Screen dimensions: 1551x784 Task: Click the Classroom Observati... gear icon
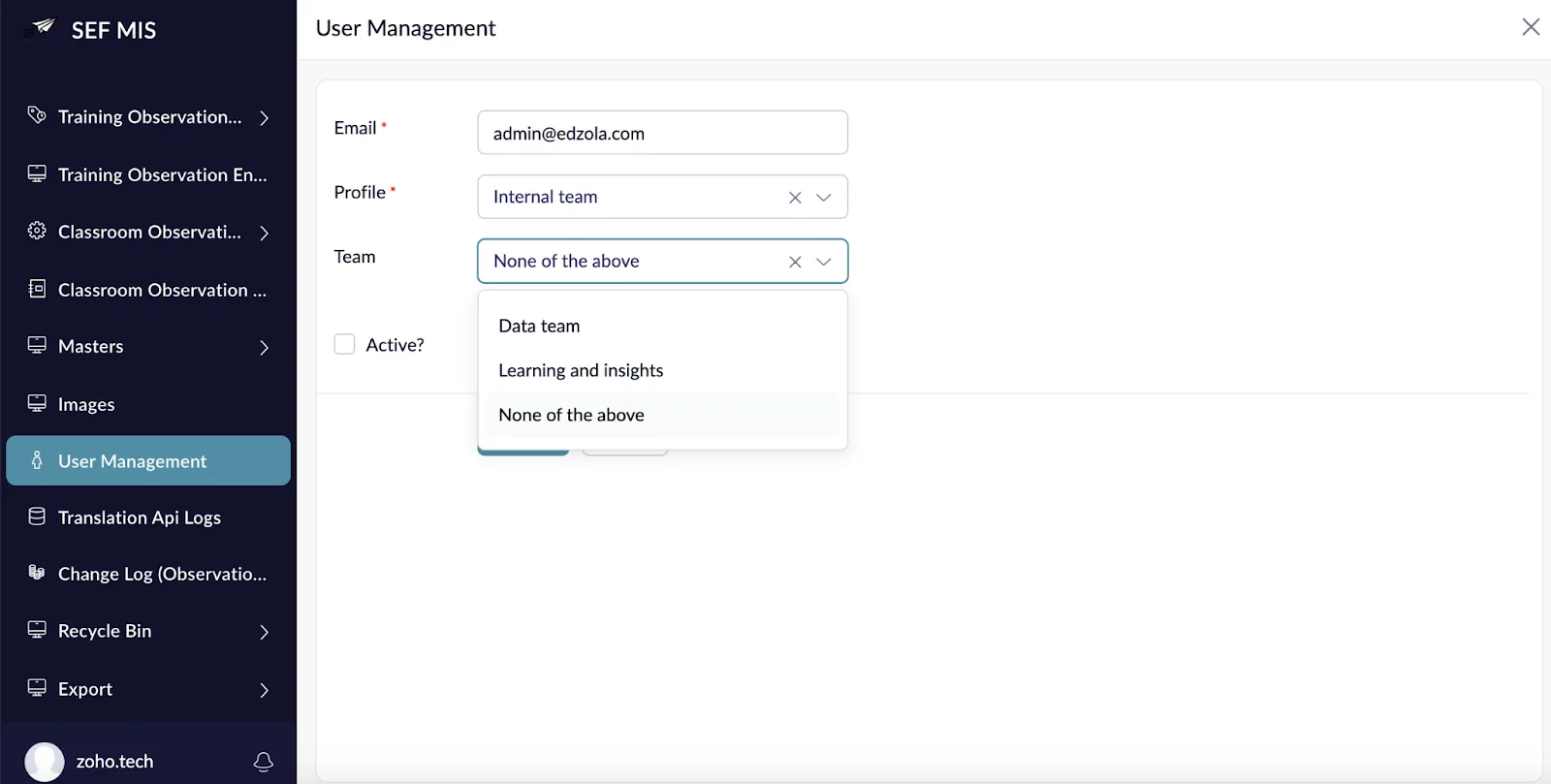37,231
